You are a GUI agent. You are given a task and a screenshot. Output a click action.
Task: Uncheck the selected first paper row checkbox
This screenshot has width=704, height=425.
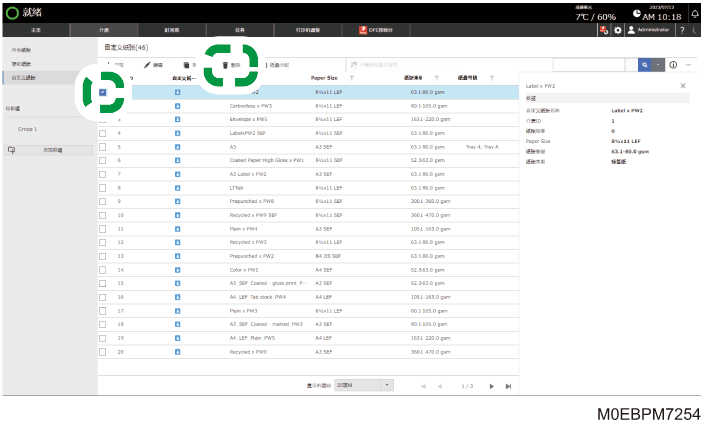[103, 92]
